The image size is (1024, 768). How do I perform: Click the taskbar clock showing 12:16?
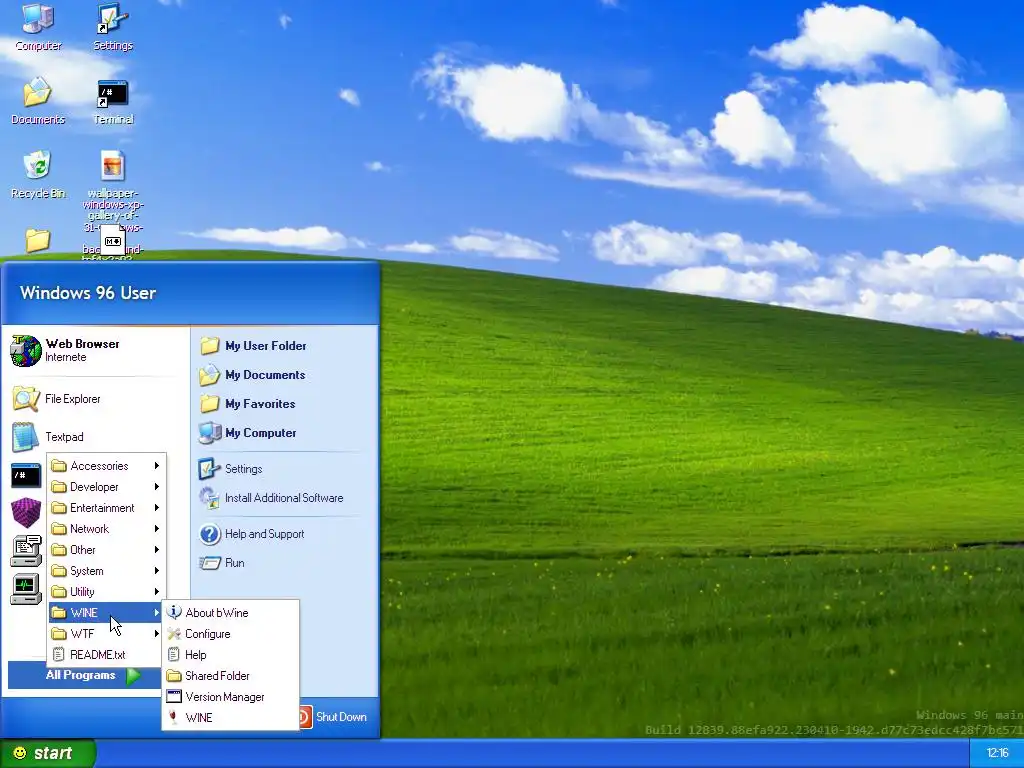tap(997, 753)
